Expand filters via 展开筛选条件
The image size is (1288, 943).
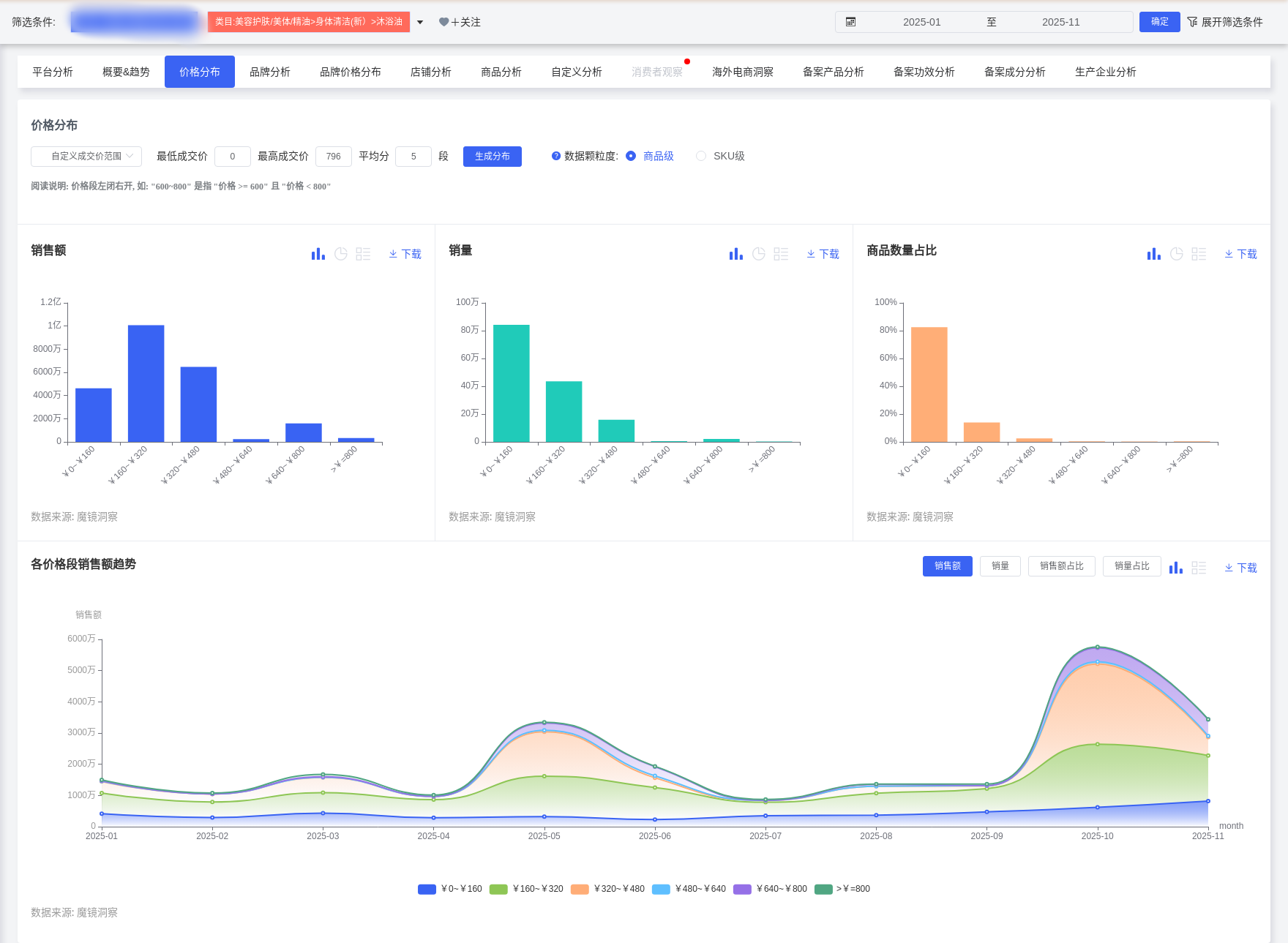(1225, 22)
